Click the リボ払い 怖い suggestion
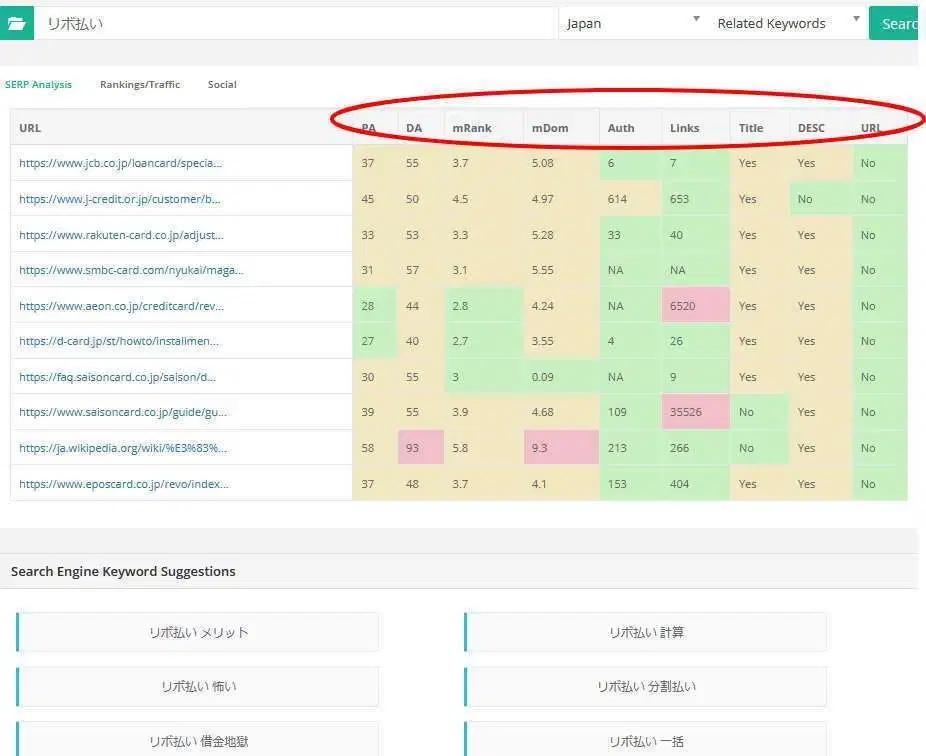926x756 pixels. (198, 687)
